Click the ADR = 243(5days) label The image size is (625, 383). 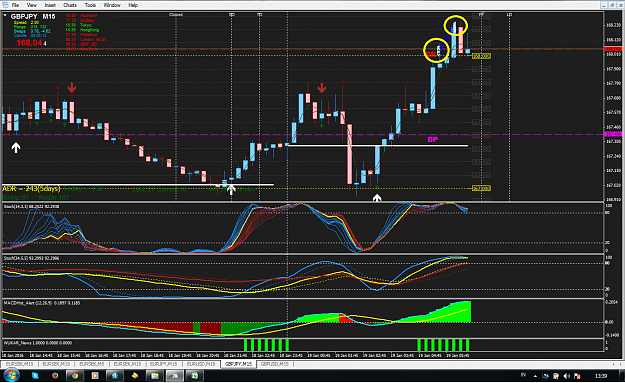pos(31,189)
